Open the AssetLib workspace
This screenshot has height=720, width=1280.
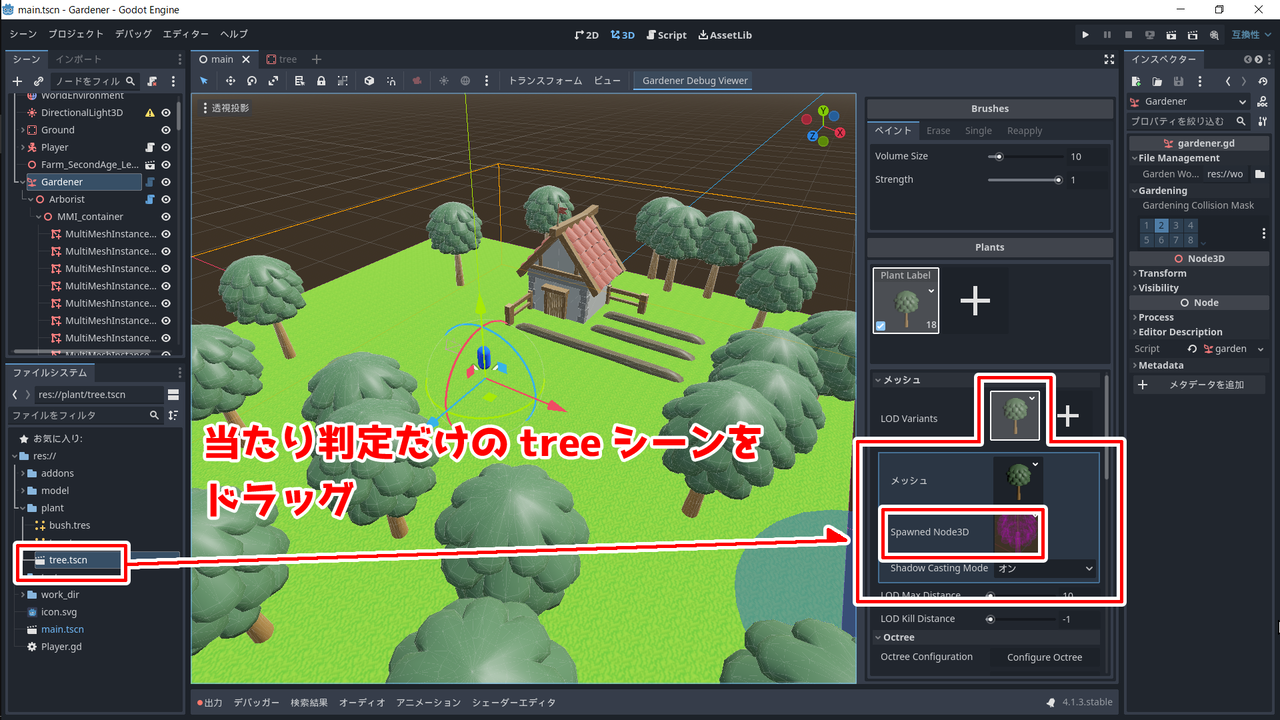click(725, 35)
